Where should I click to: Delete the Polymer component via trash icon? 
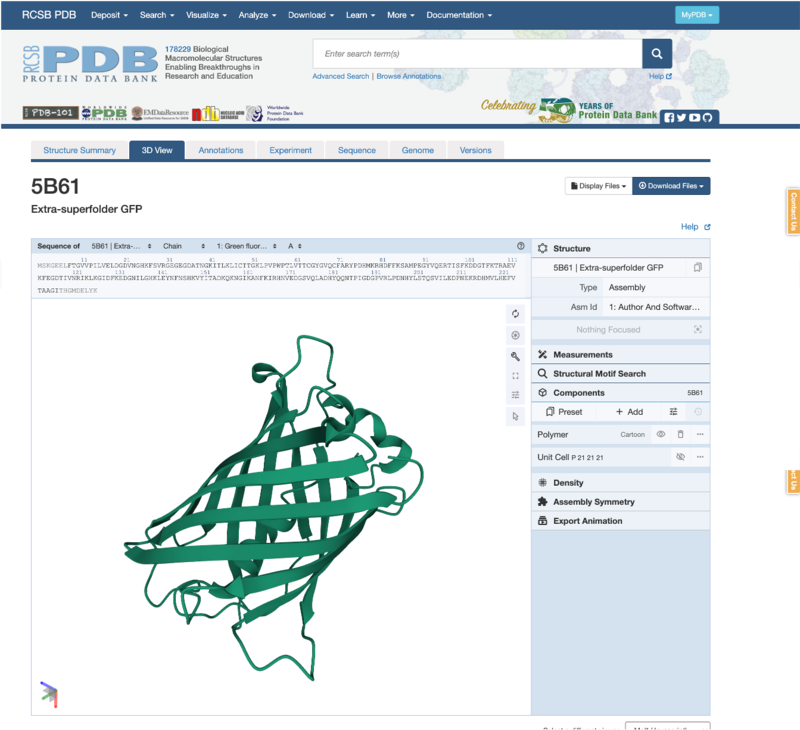point(680,434)
